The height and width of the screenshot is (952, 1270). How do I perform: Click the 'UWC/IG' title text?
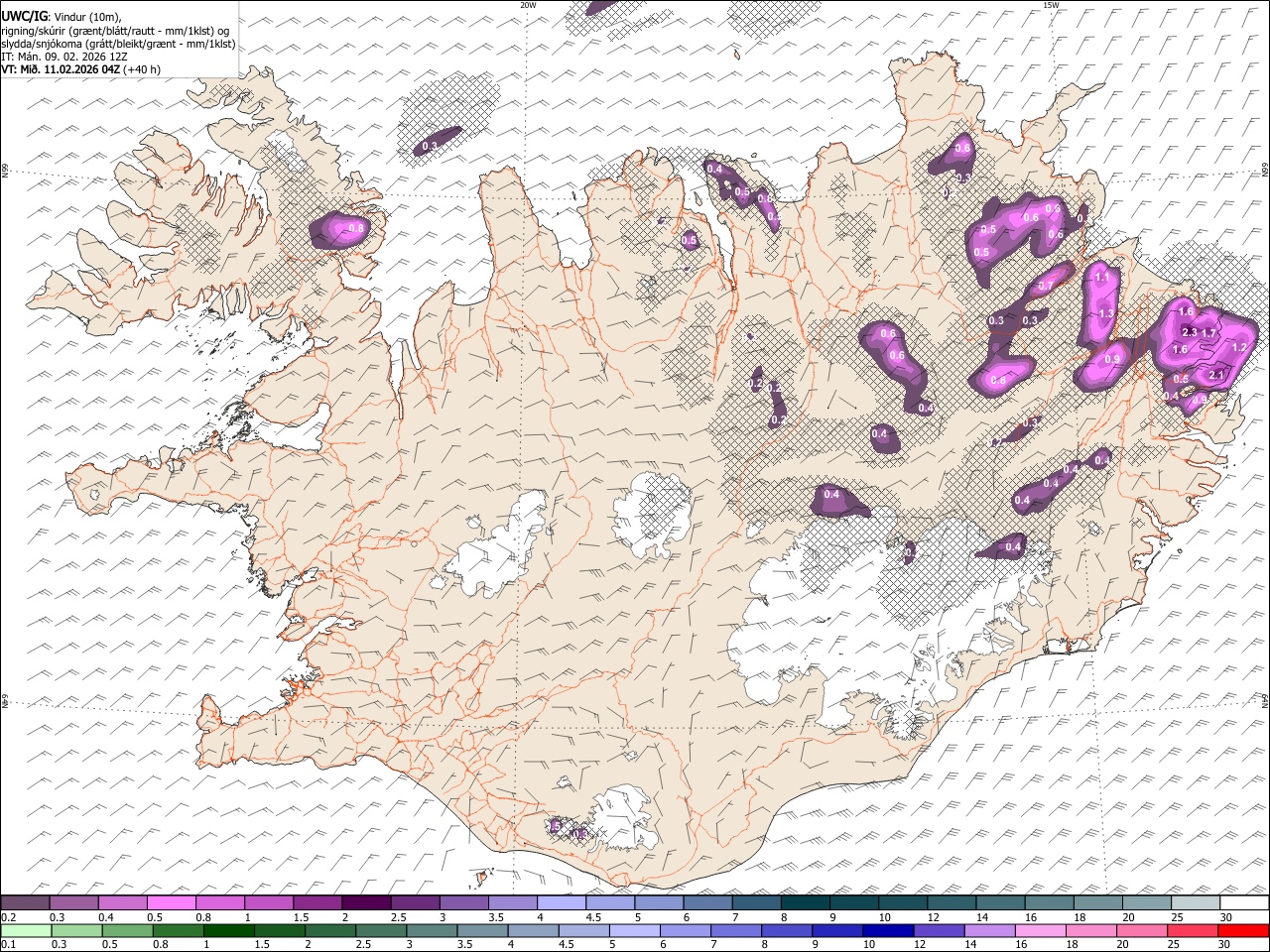24,16
